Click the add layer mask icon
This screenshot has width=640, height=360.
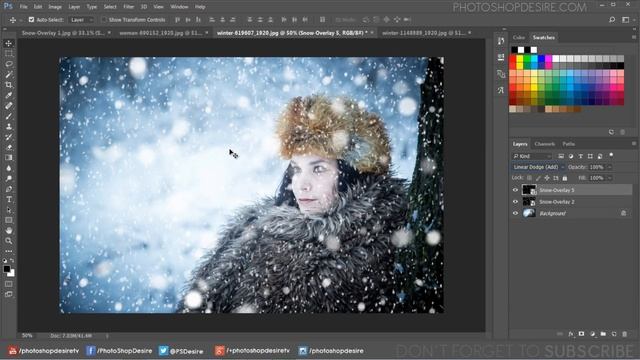point(582,334)
